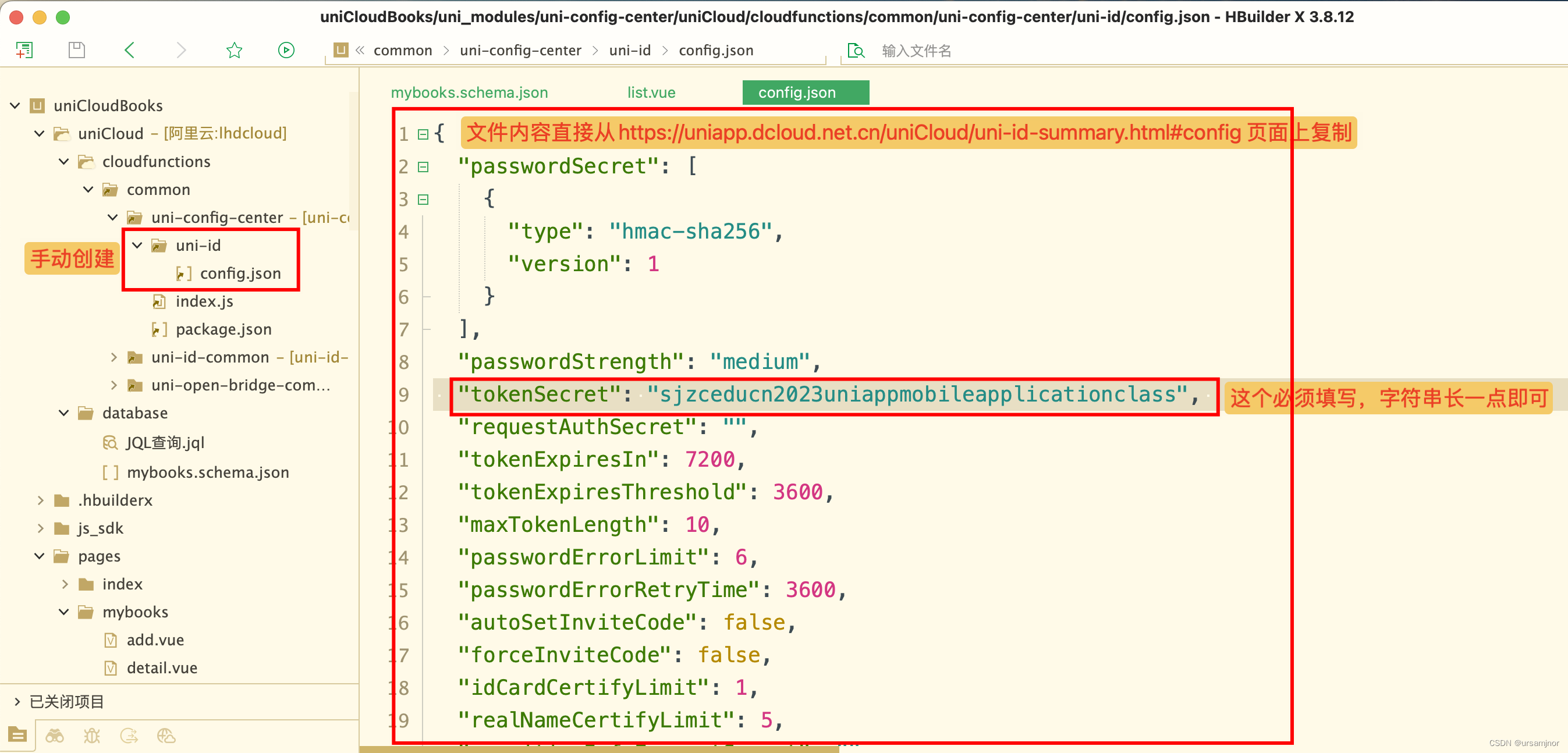Image resolution: width=1568 pixels, height=753 pixels.
Task: Switch to list.vue tab
Action: point(651,93)
